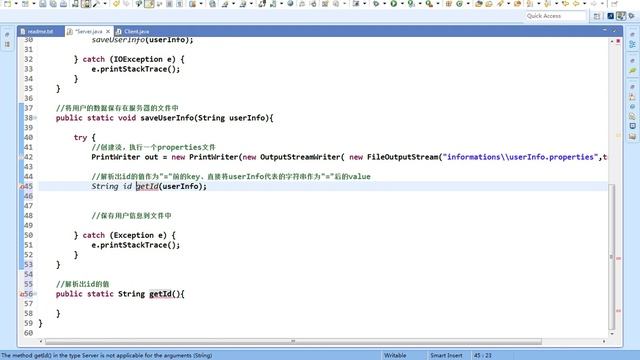The image size is (640, 360).
Task: Select the Java EE perspective icon
Action: [610, 16]
